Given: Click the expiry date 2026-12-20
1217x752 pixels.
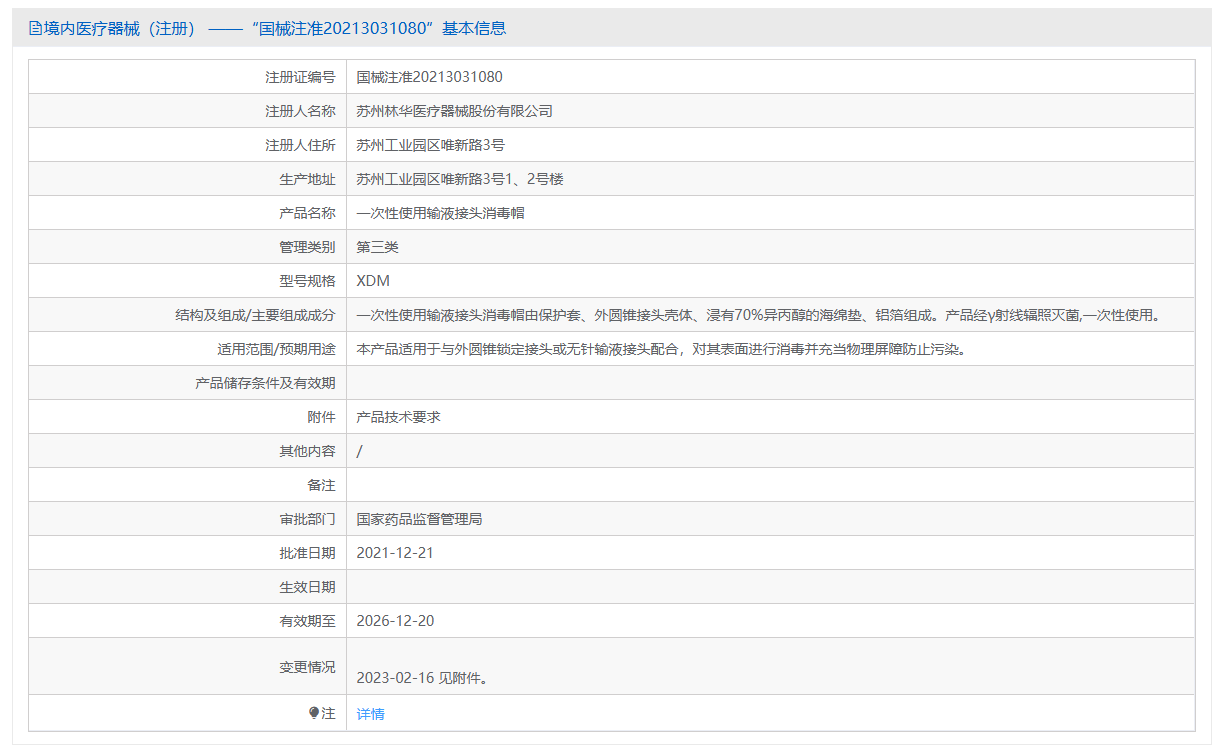Looking at the screenshot, I should click(395, 621).
